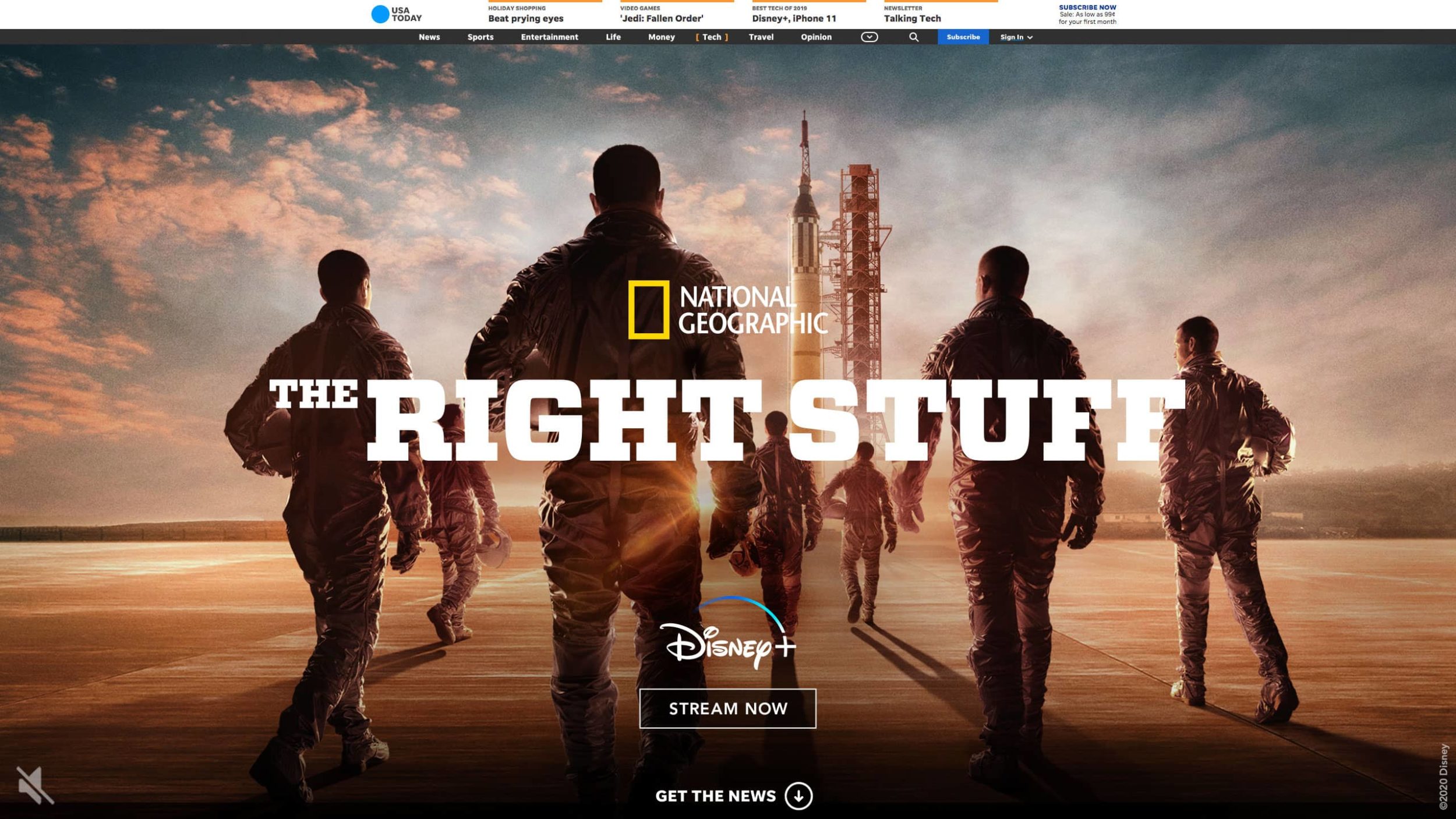The image size is (1456, 819).
Task: Click the Disney+ logo in the ad
Action: [x=728, y=633]
